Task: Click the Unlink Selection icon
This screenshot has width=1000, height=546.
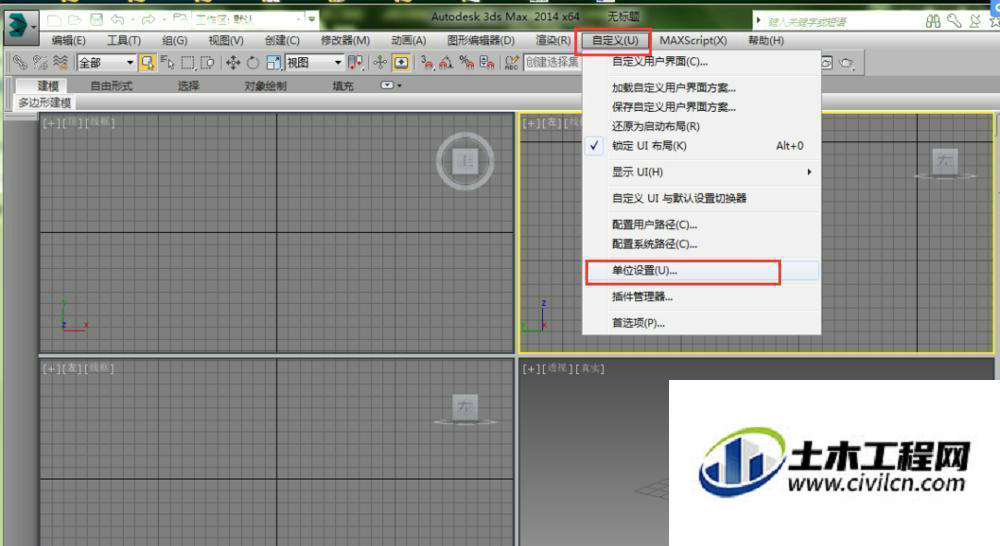Action: click(x=40, y=62)
